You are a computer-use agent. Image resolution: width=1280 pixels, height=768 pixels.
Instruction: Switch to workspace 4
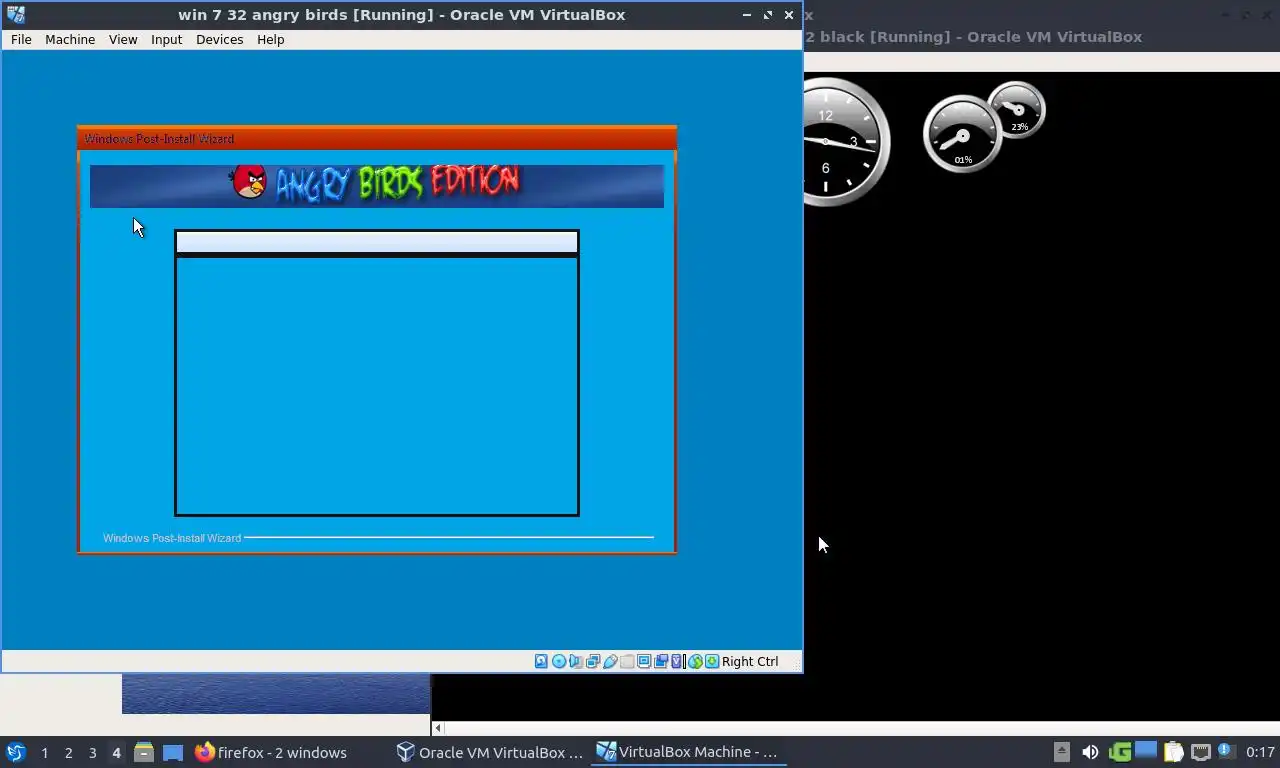[x=116, y=752]
